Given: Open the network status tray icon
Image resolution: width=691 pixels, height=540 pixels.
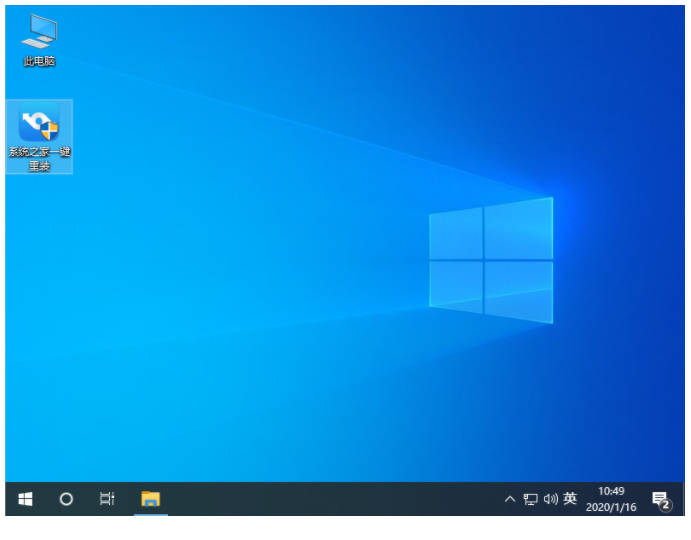Looking at the screenshot, I should point(531,499).
